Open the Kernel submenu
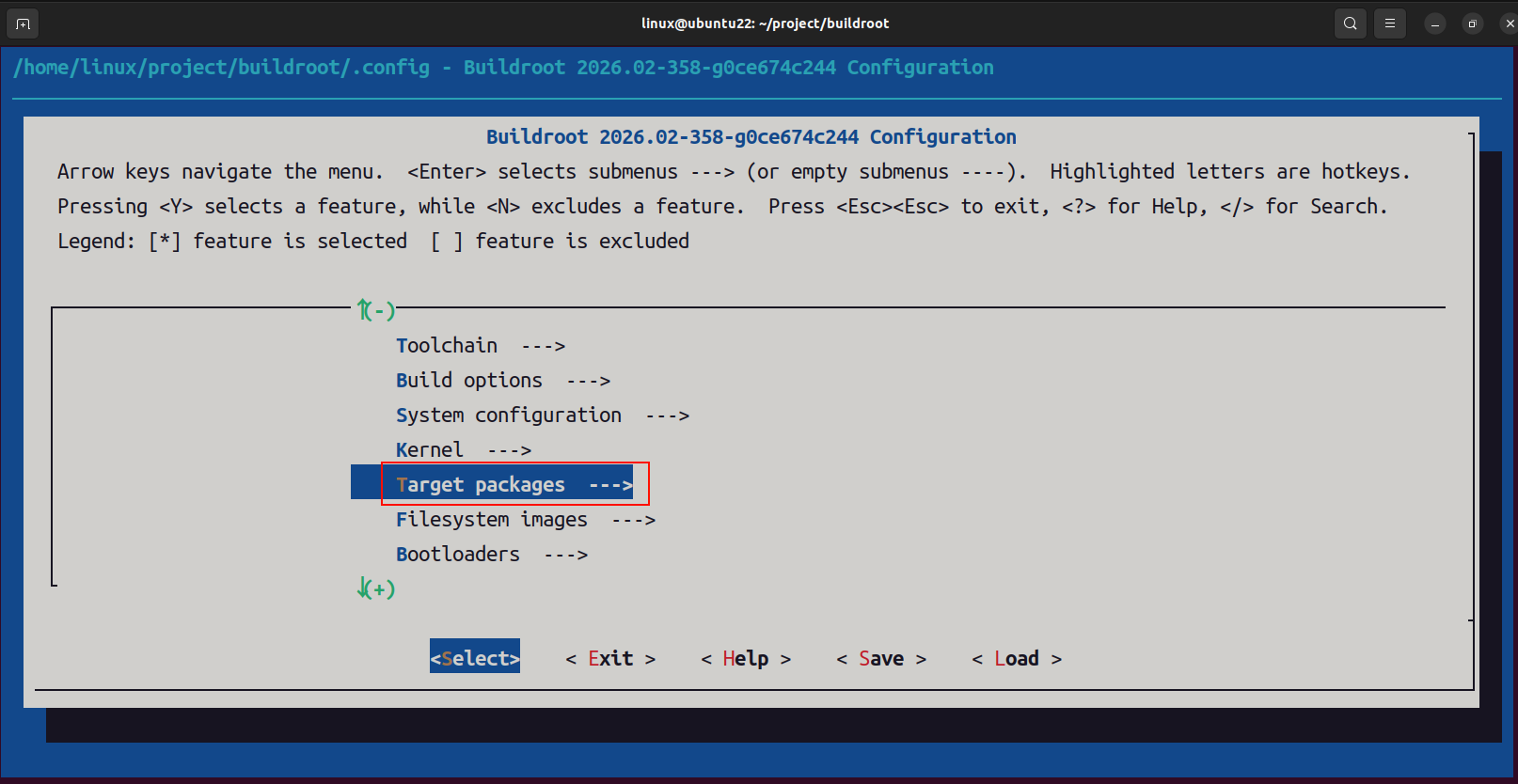Screen dimensions: 1518x784 (464, 450)
